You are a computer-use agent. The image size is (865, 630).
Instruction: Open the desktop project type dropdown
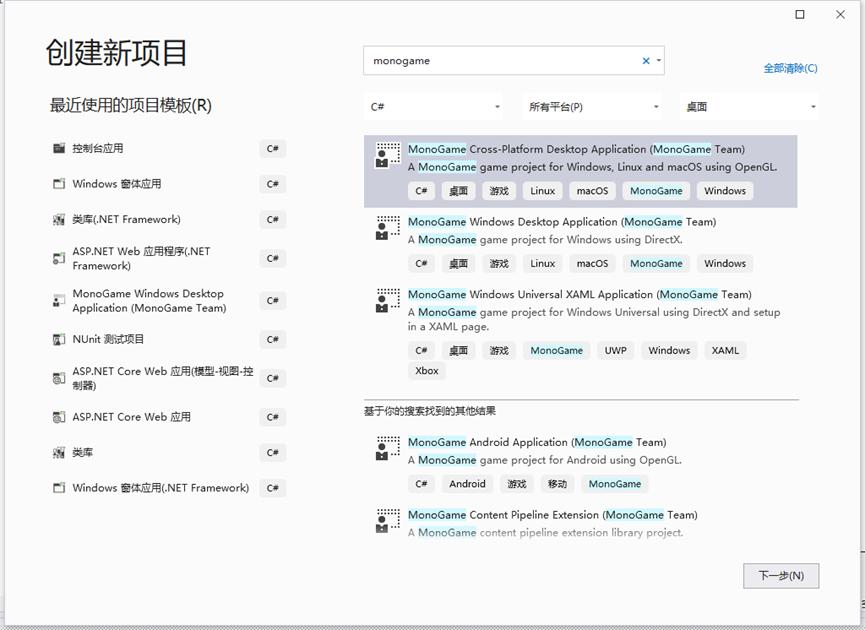pyautogui.click(x=749, y=107)
